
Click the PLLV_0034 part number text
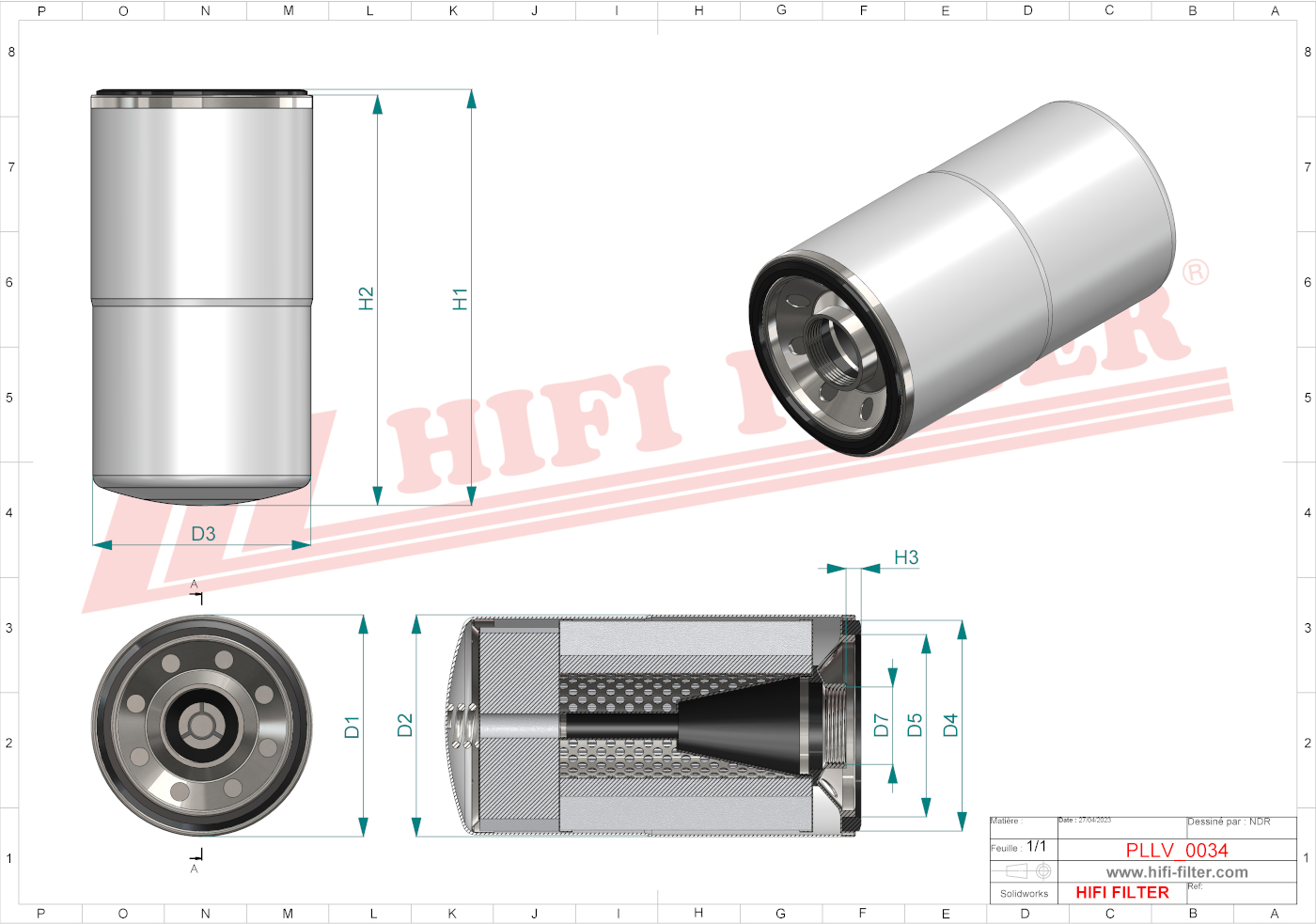click(1177, 850)
